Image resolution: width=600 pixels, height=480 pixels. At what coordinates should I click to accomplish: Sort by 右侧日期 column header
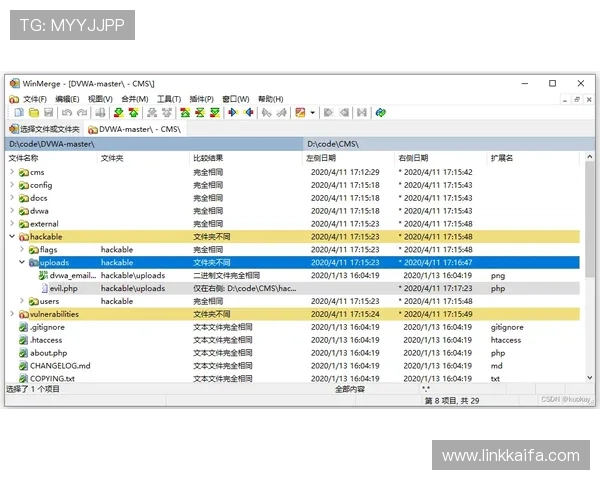[x=441, y=158]
